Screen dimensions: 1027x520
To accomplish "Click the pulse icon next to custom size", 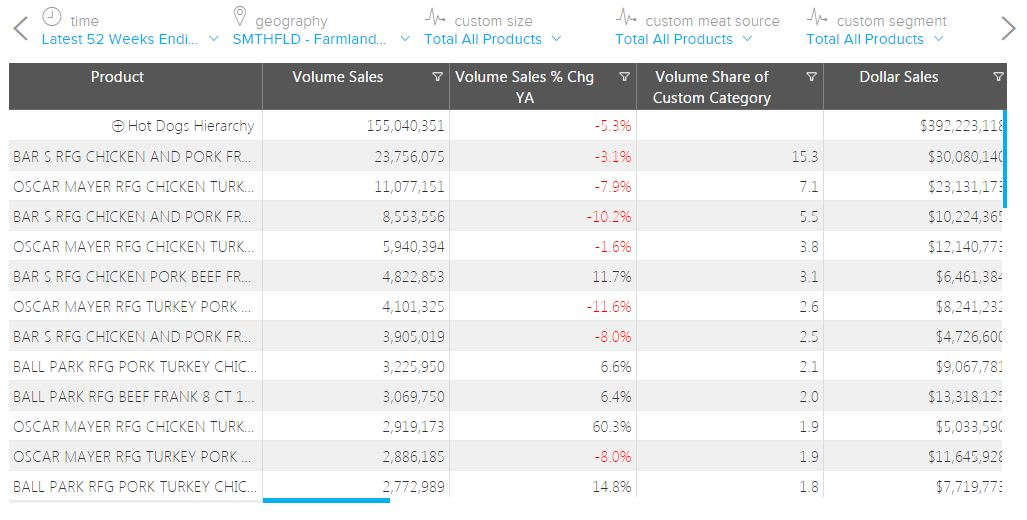I will pyautogui.click(x=435, y=18).
